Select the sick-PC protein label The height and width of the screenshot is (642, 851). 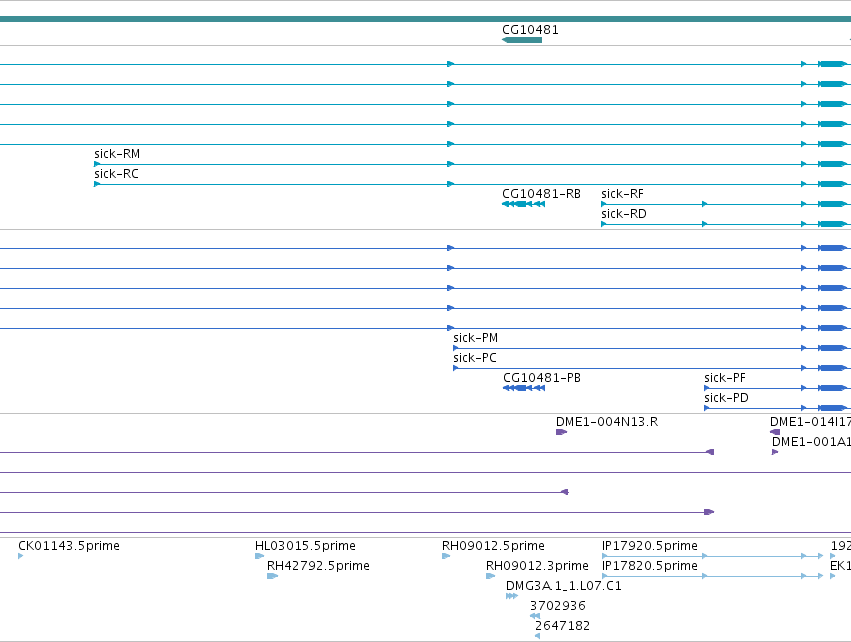[x=475, y=358]
